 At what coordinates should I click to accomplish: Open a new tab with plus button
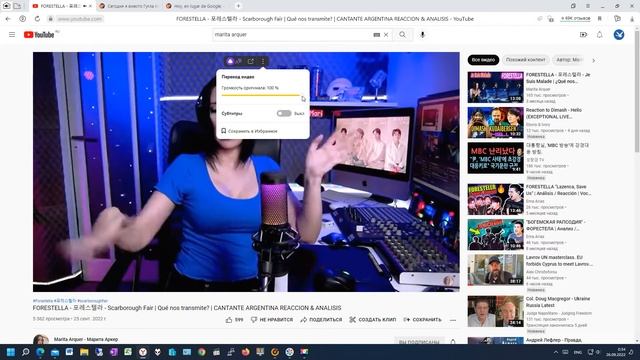(238, 6)
